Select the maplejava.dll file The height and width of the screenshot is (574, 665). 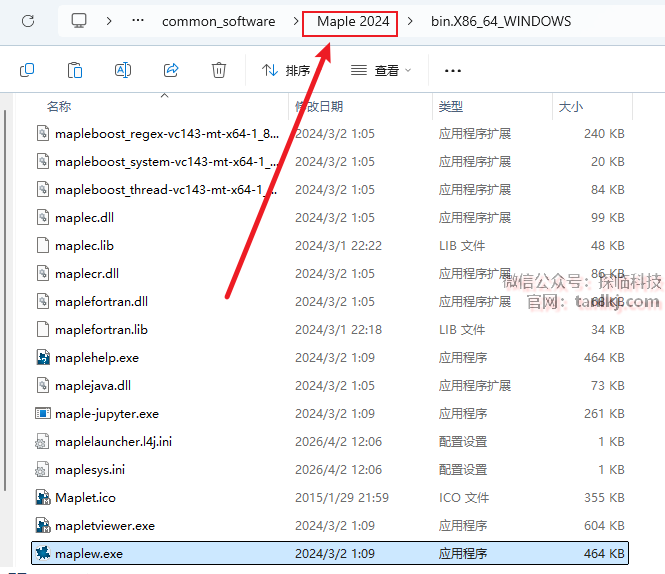[x=93, y=386]
